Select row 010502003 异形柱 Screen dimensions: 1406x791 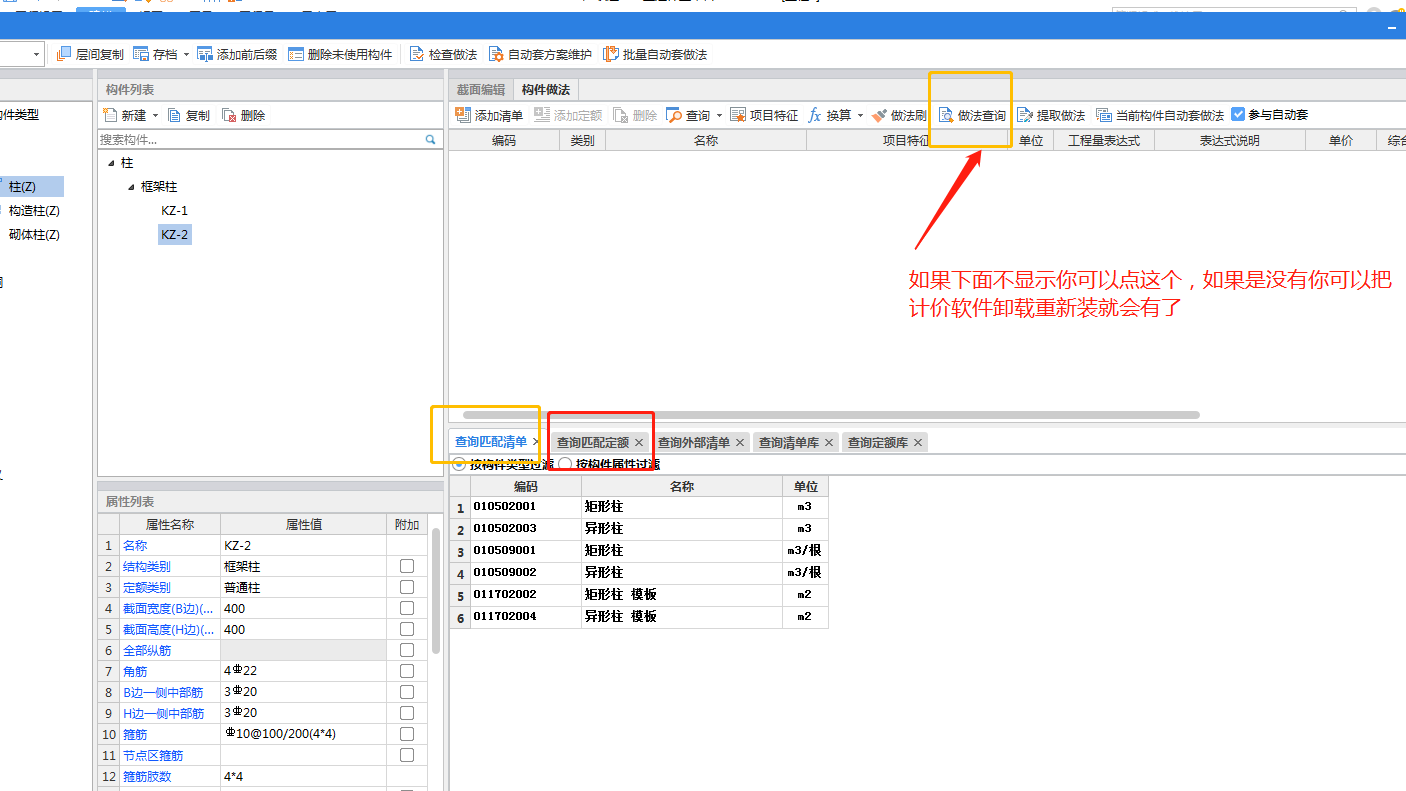coord(639,528)
